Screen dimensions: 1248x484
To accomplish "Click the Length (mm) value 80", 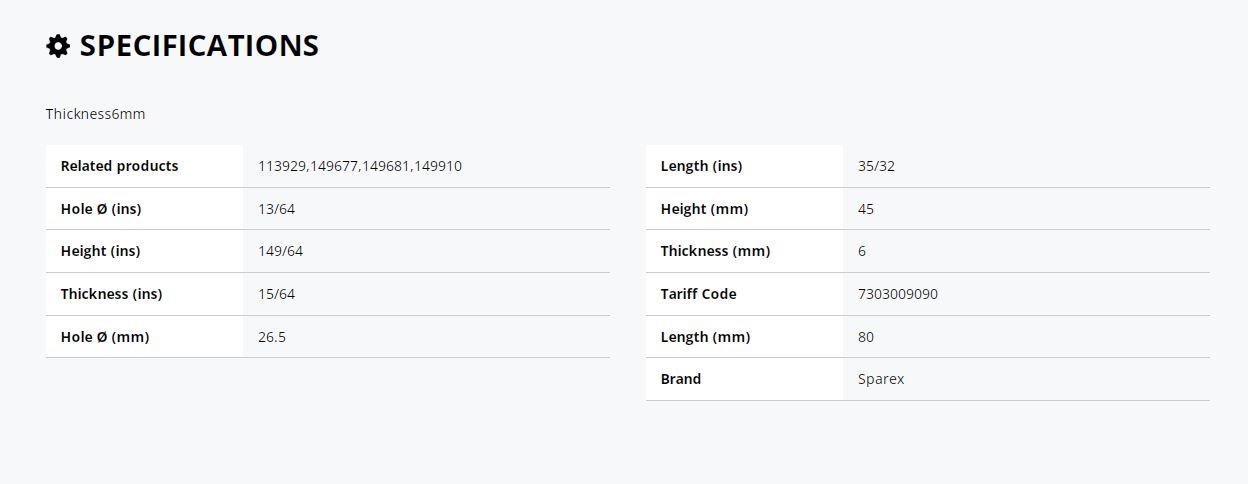I will click(866, 337).
